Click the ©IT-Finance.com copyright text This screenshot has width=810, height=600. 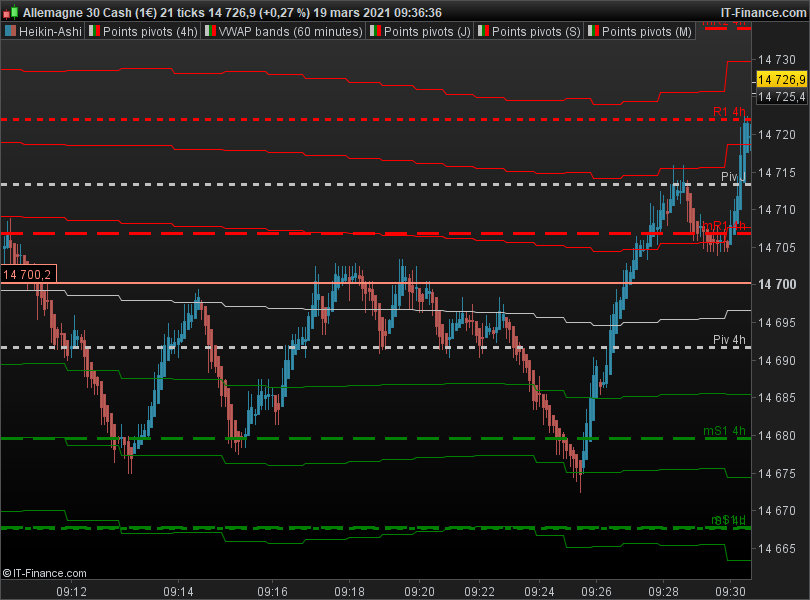44,573
